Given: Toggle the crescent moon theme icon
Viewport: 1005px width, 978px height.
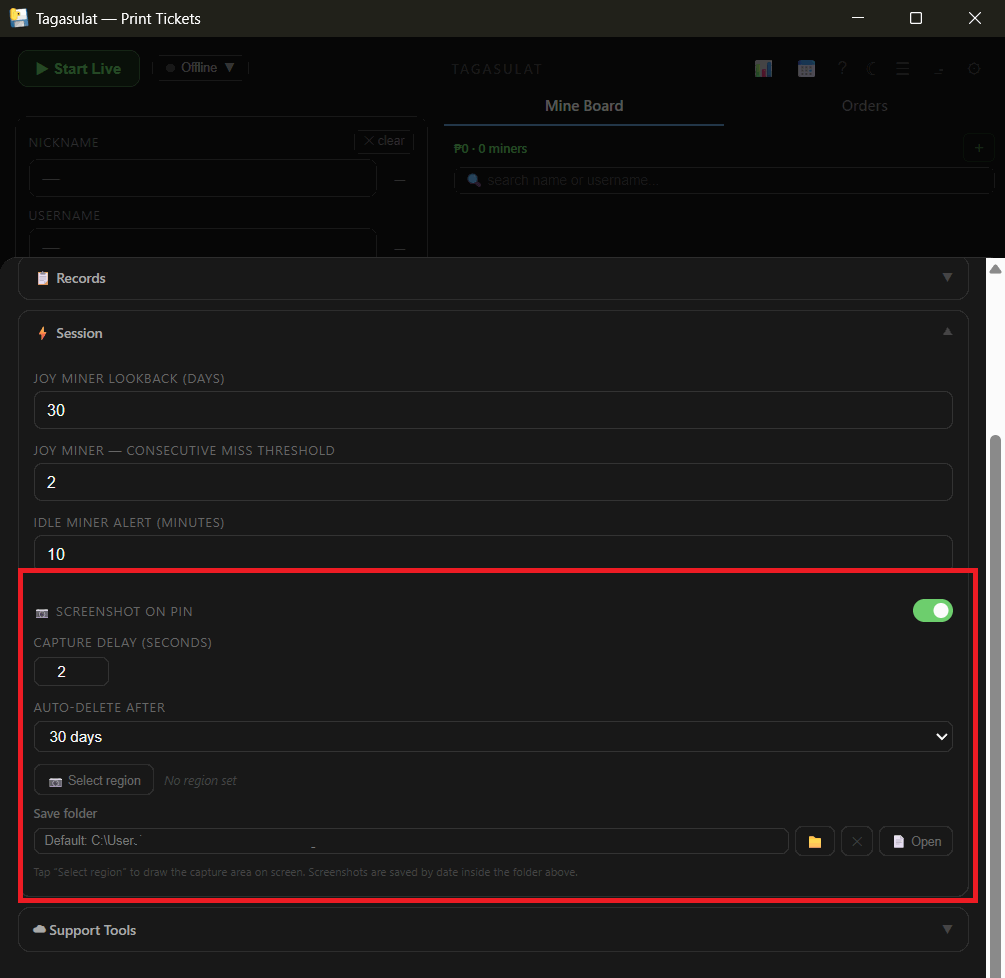Looking at the screenshot, I should (872, 69).
